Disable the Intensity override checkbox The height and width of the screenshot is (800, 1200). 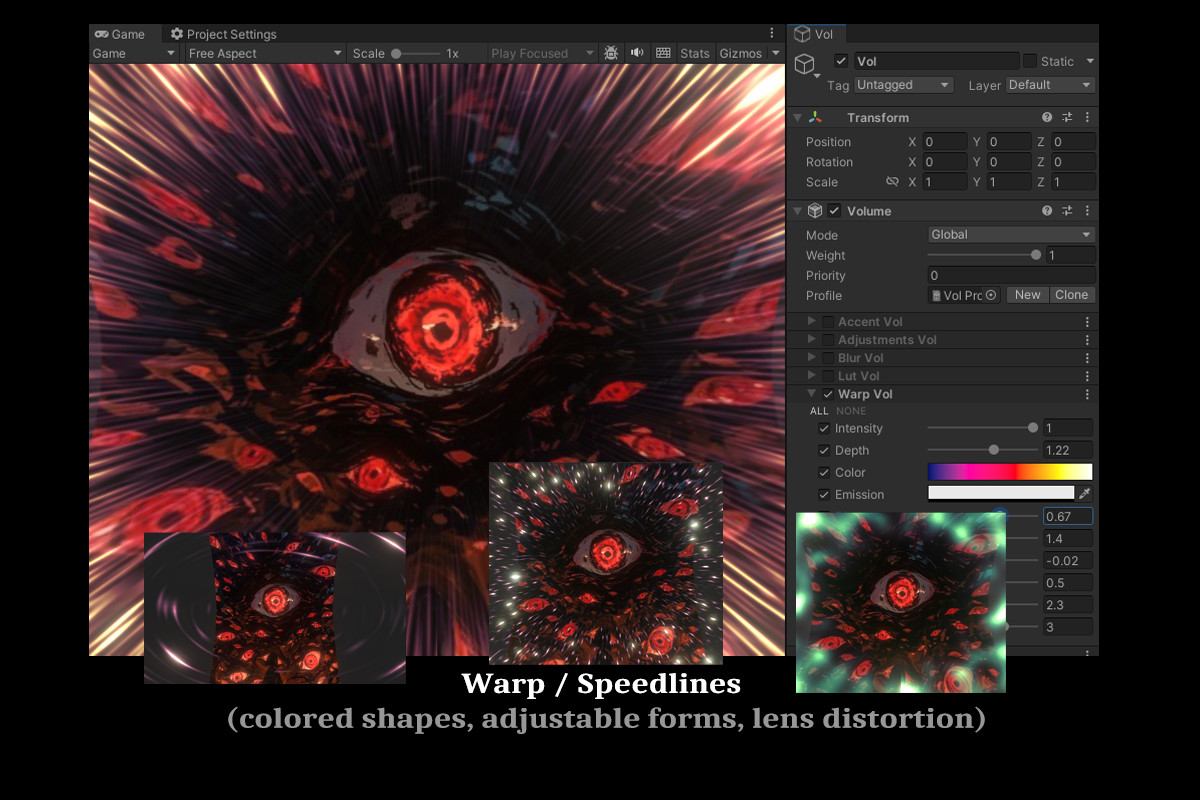823,428
